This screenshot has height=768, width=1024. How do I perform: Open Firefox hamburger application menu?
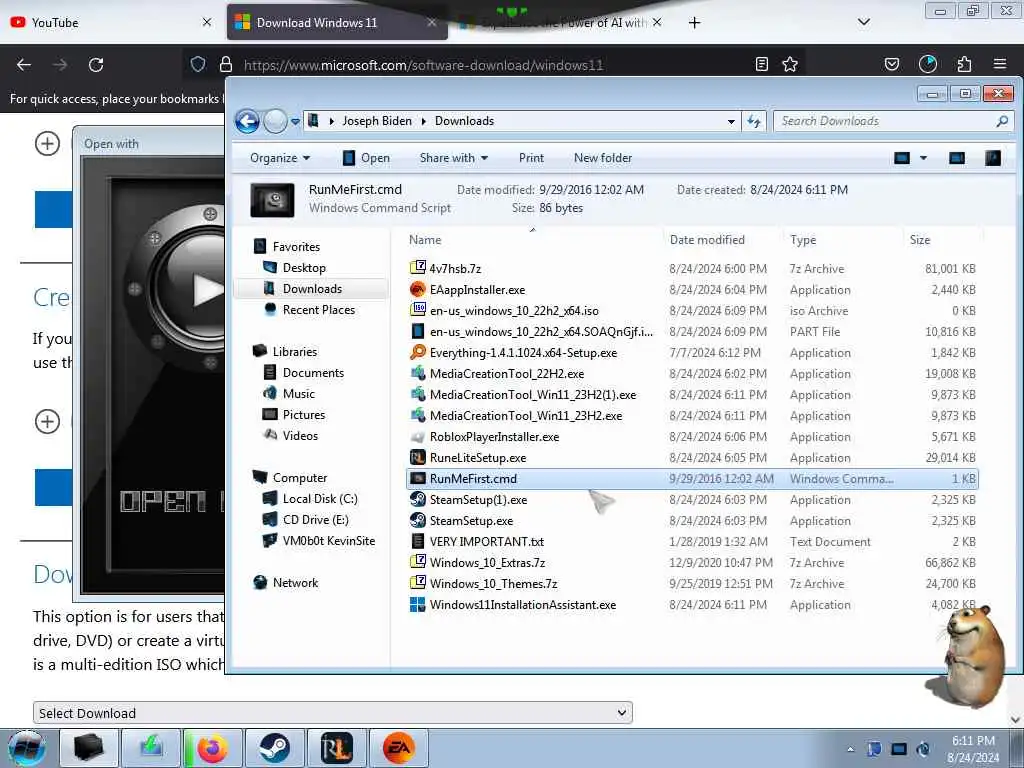[x=1000, y=64]
